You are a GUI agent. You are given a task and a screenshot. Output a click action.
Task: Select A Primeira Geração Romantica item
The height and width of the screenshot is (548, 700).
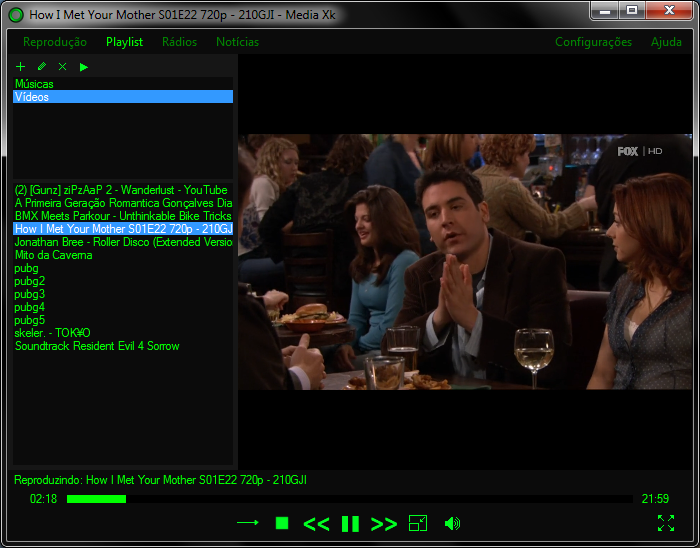(123, 203)
